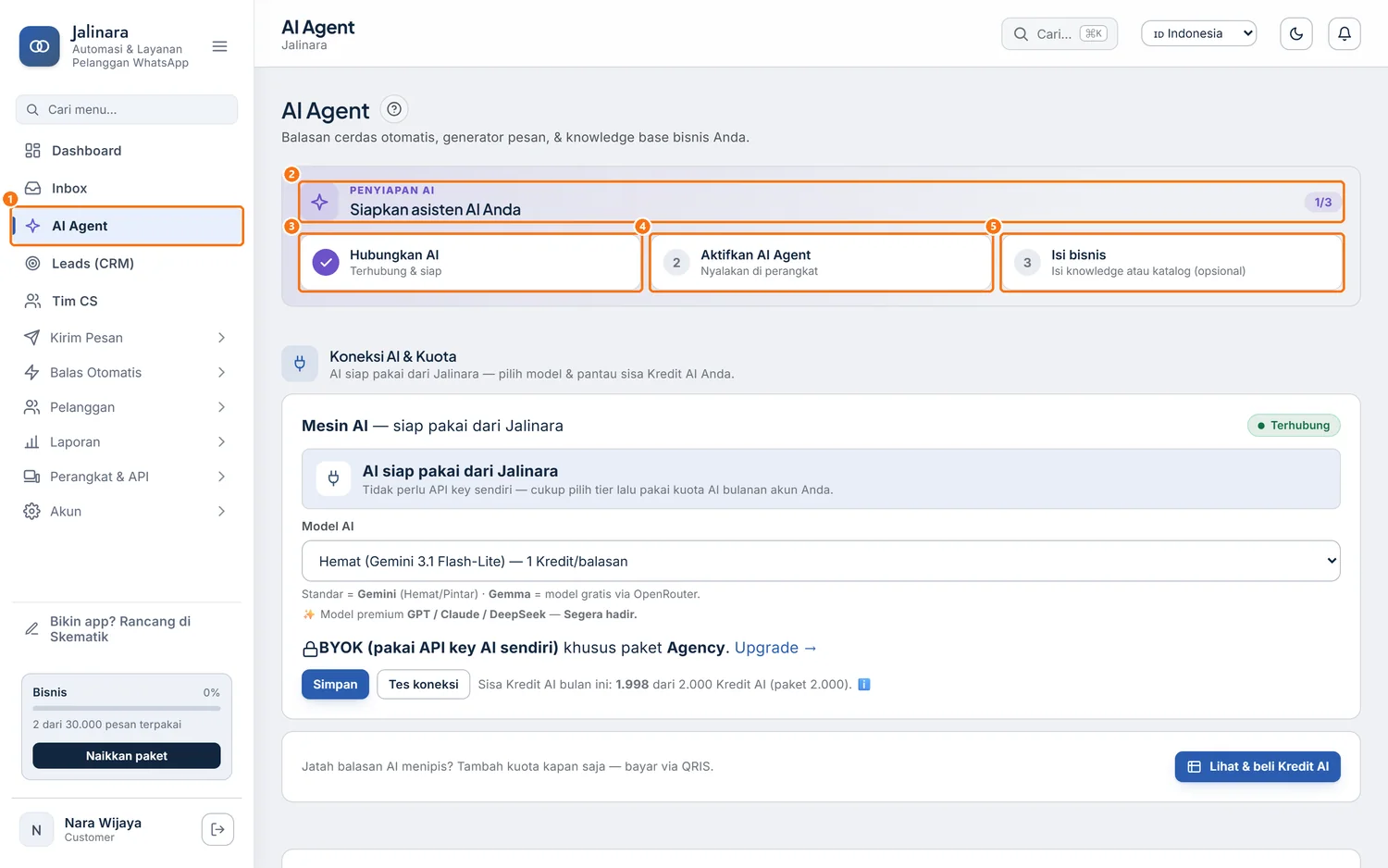Click the Cari menu search field

point(127,109)
